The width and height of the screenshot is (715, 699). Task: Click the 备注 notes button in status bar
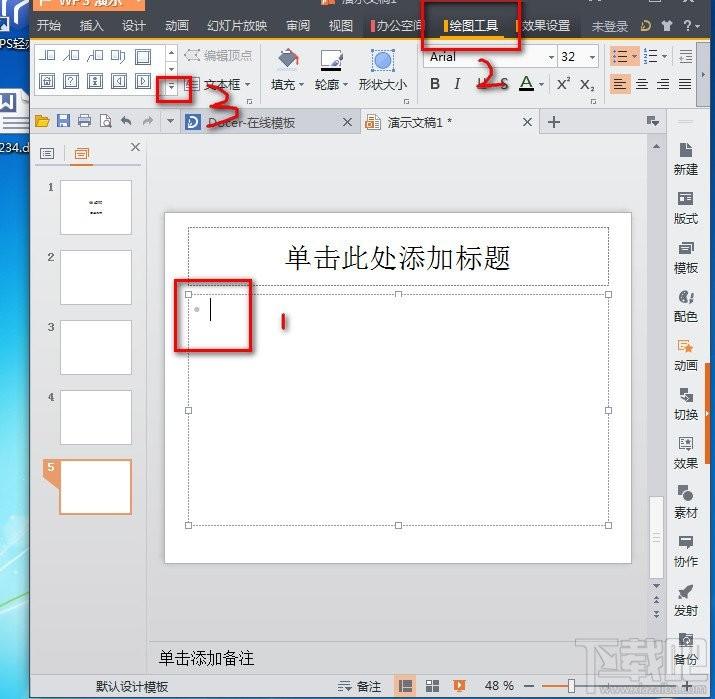click(360, 686)
